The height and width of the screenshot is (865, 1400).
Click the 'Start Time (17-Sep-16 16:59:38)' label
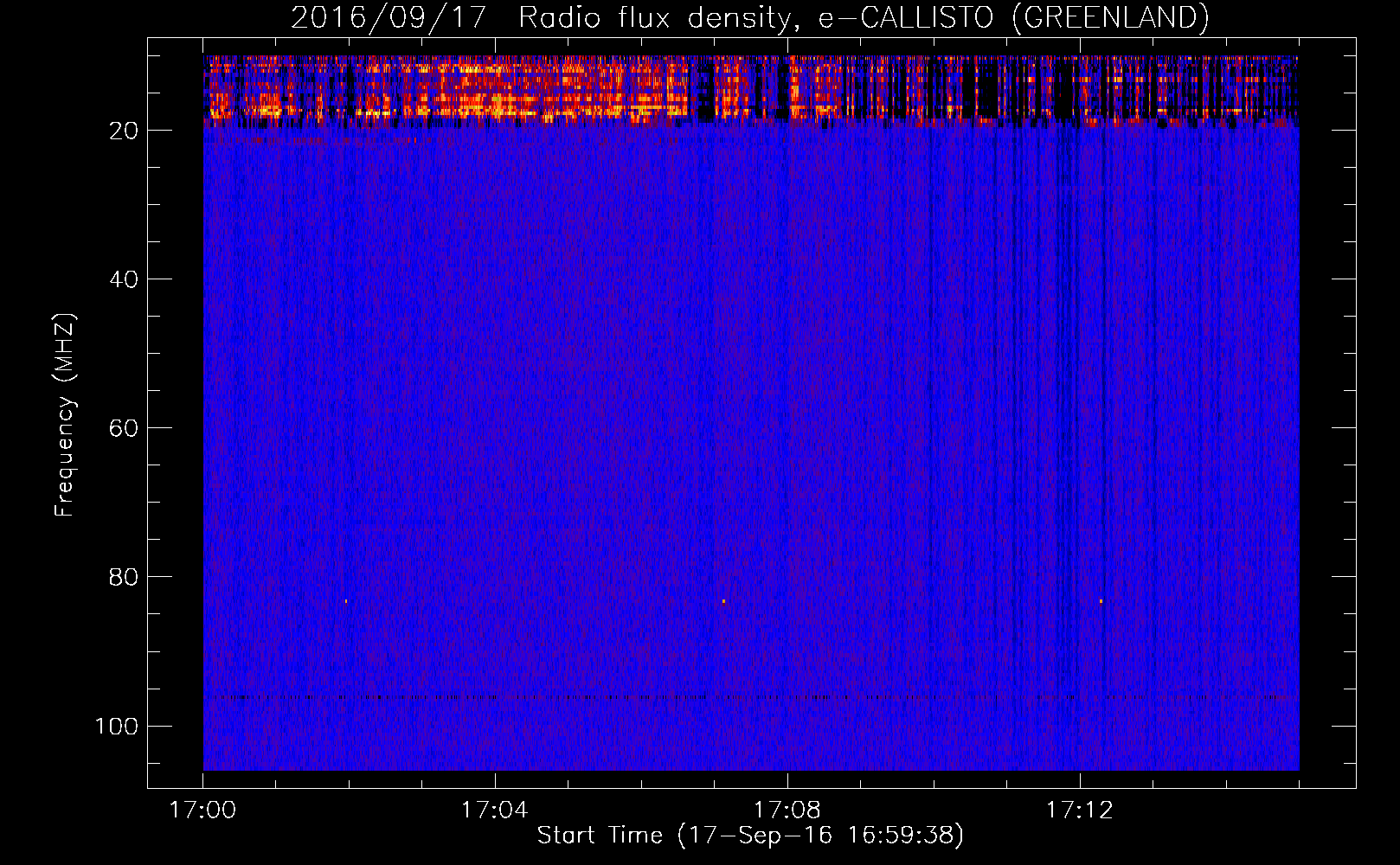[x=750, y=836]
